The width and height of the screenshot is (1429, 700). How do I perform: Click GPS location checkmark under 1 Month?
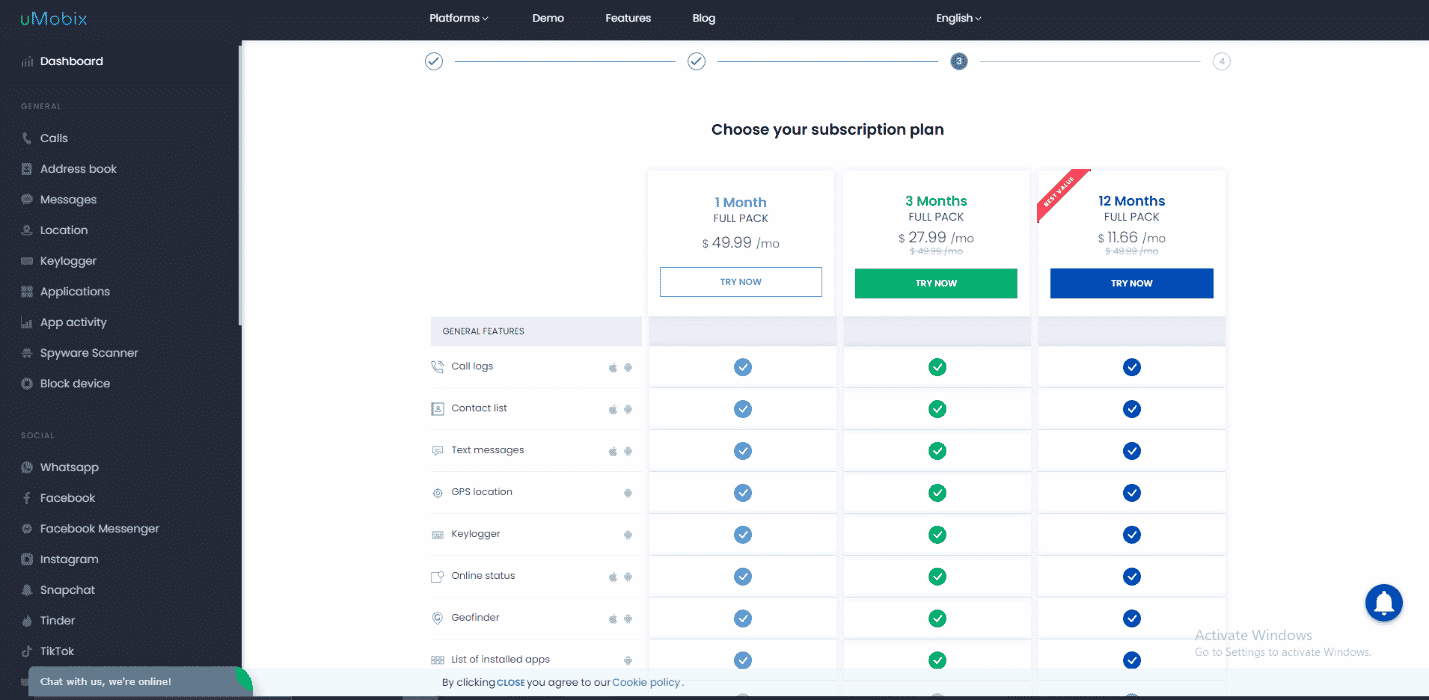pos(743,493)
